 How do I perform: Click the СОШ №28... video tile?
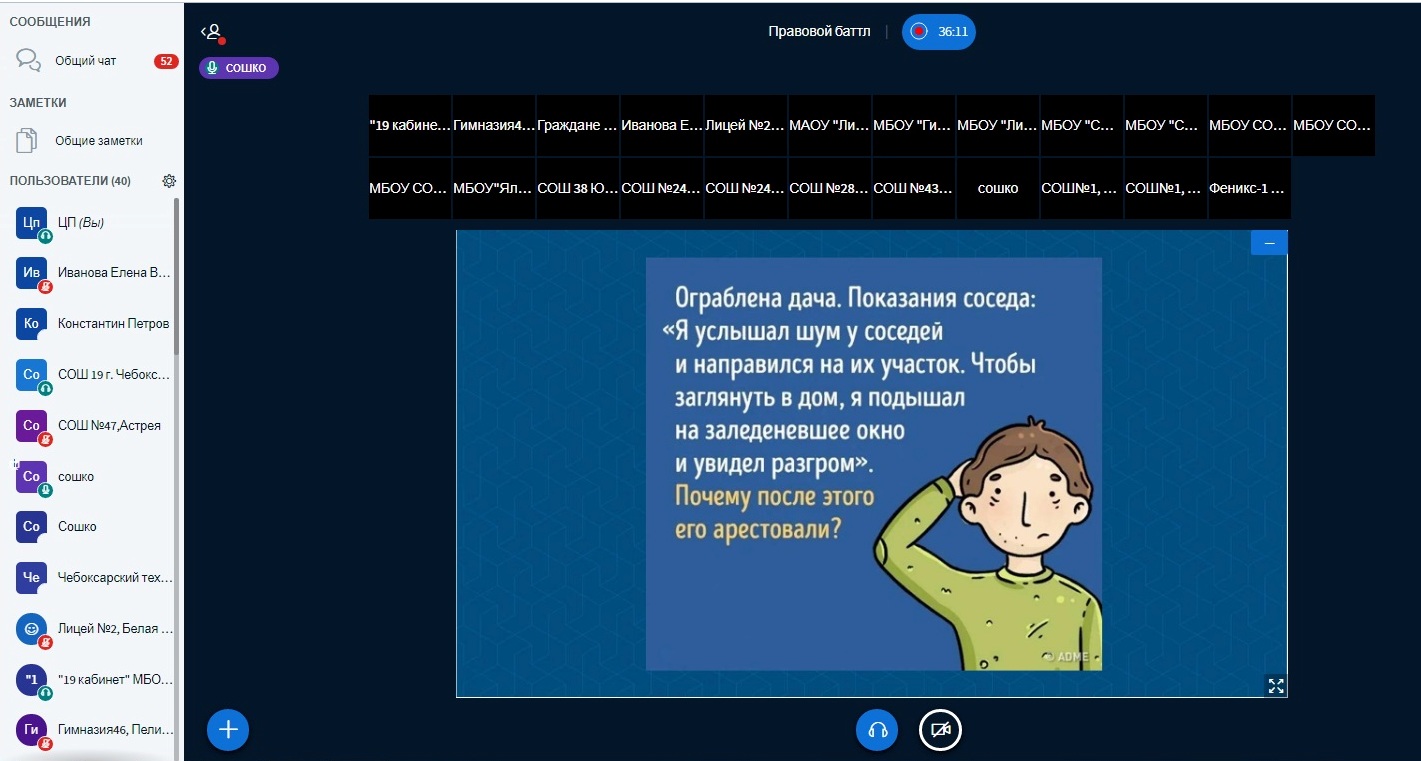830,188
